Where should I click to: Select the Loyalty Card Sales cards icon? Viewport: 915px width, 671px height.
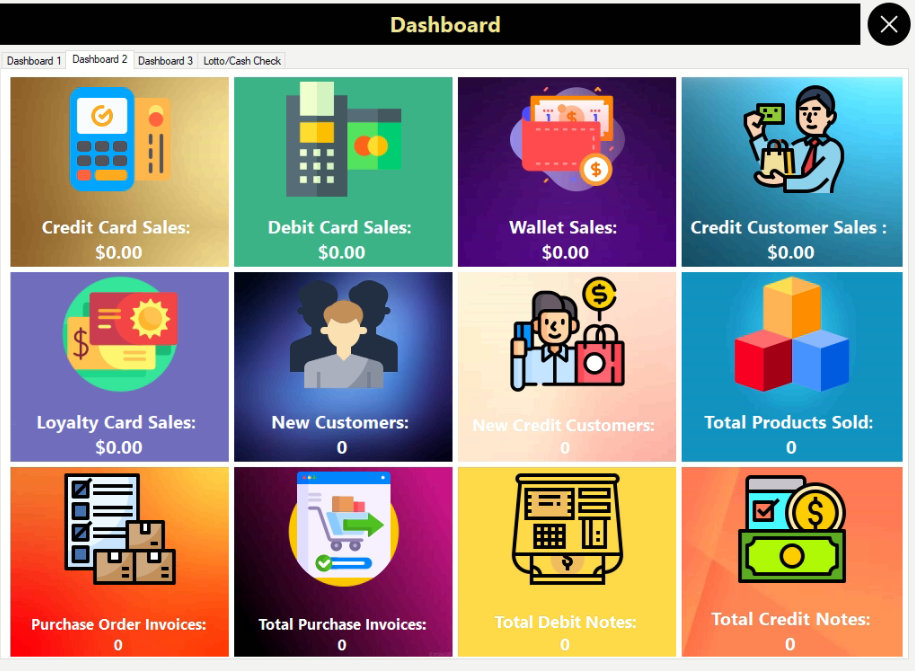(x=120, y=334)
